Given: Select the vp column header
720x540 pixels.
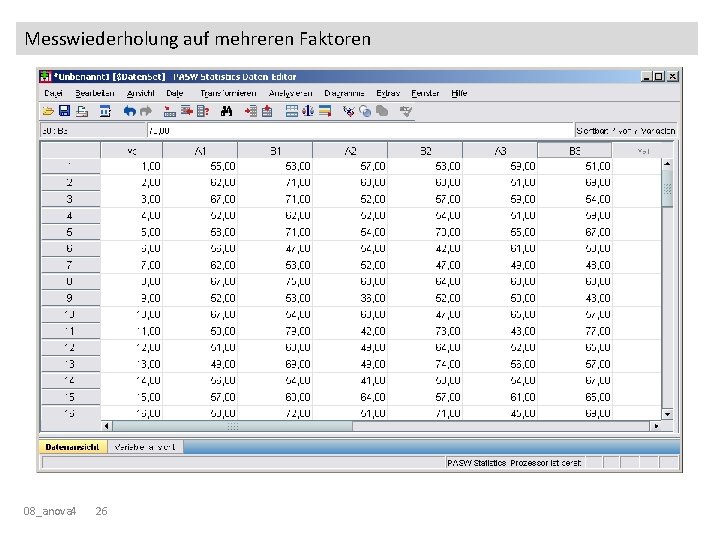Looking at the screenshot, I should pyautogui.click(x=132, y=151).
